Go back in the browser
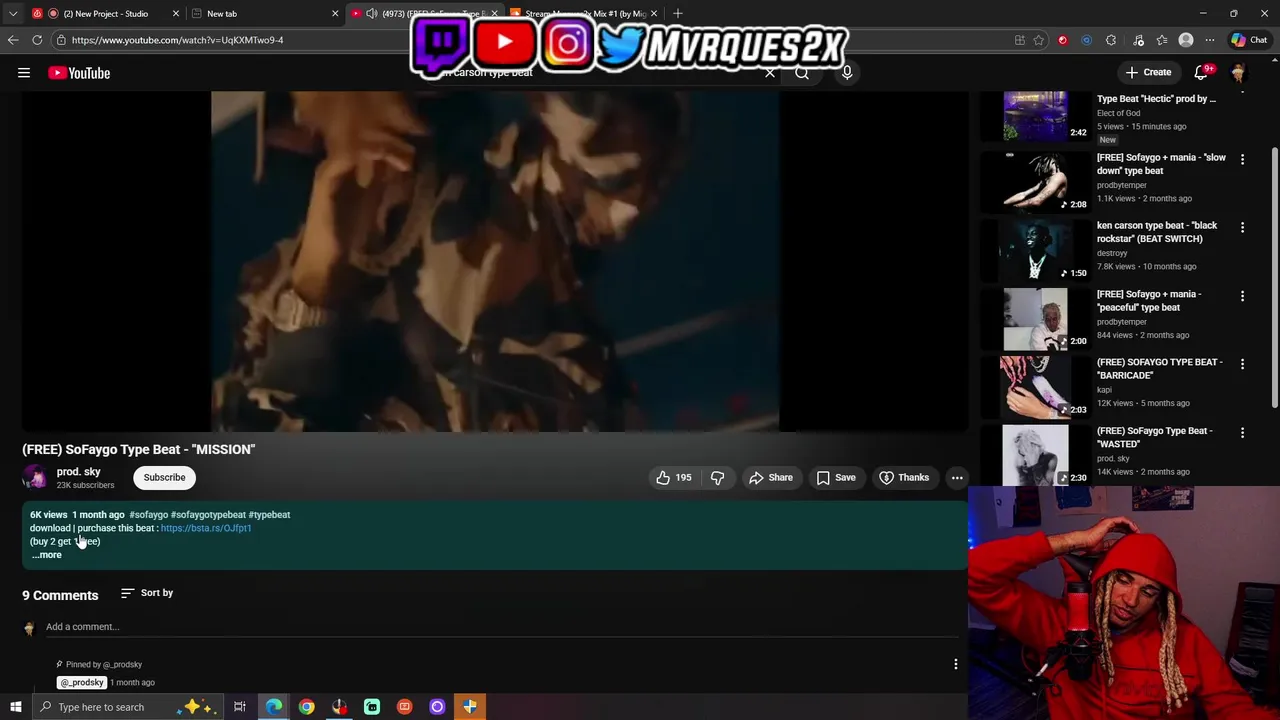Image resolution: width=1280 pixels, height=720 pixels. click(x=13, y=40)
